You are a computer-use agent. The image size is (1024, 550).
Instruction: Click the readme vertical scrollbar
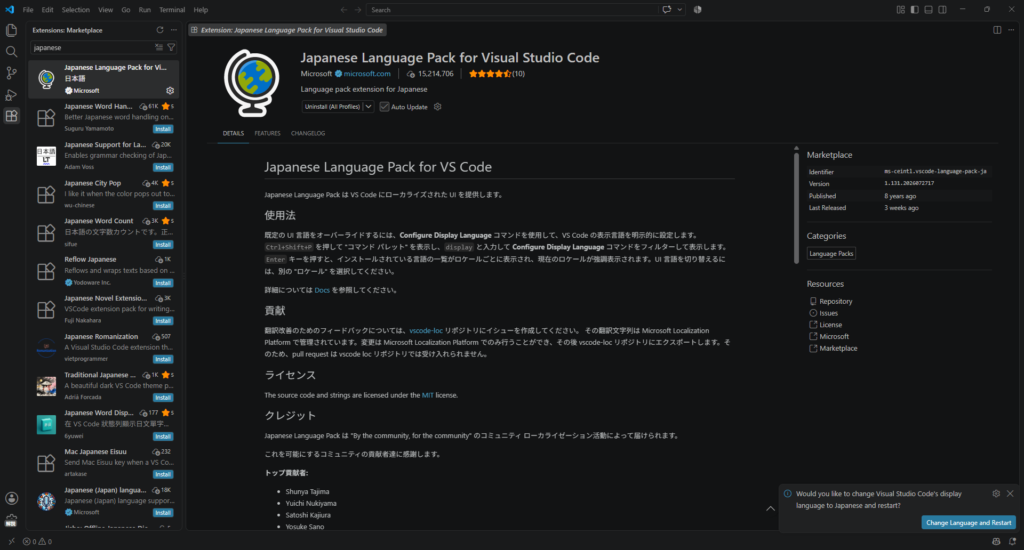pos(796,206)
